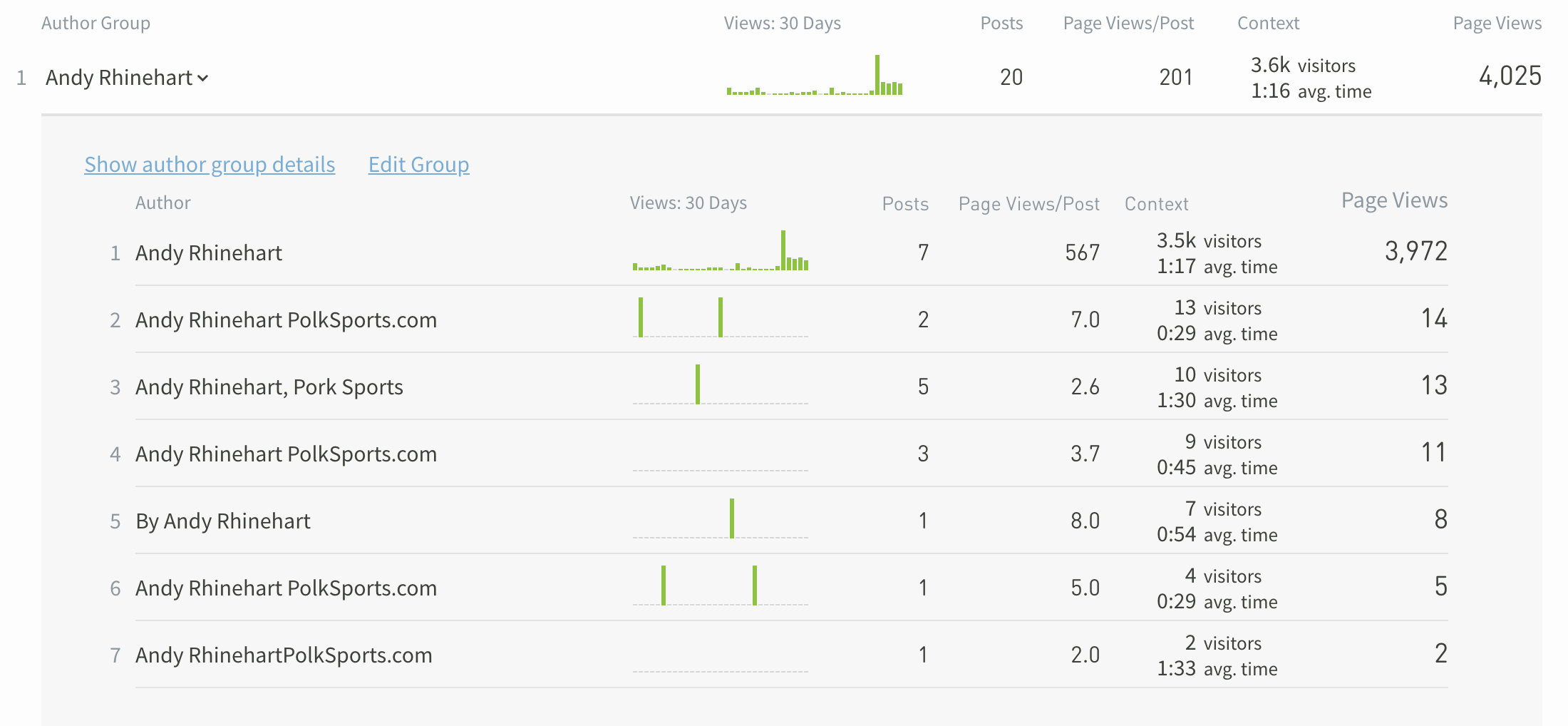The image size is (1568, 726).
Task: Click the 2 visitors context value
Action: [x=1223, y=643]
